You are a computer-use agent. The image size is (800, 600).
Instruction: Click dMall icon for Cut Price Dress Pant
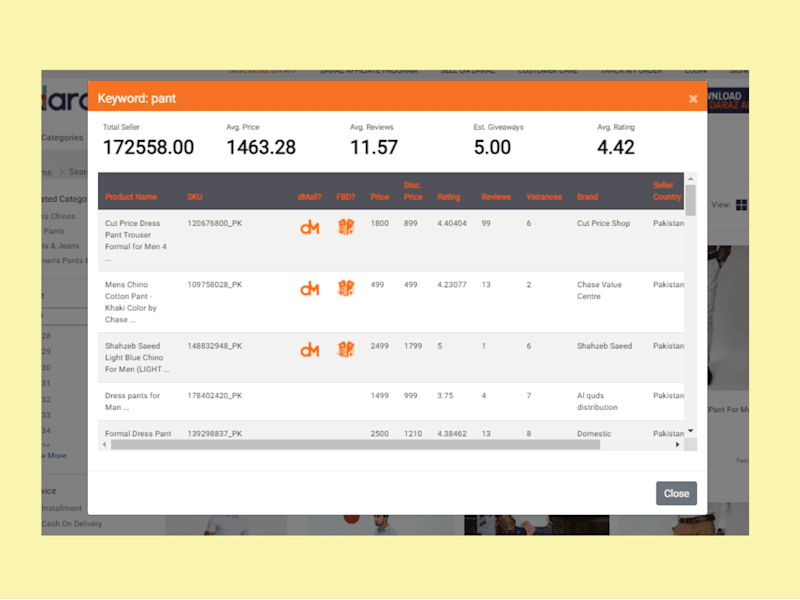(x=310, y=228)
